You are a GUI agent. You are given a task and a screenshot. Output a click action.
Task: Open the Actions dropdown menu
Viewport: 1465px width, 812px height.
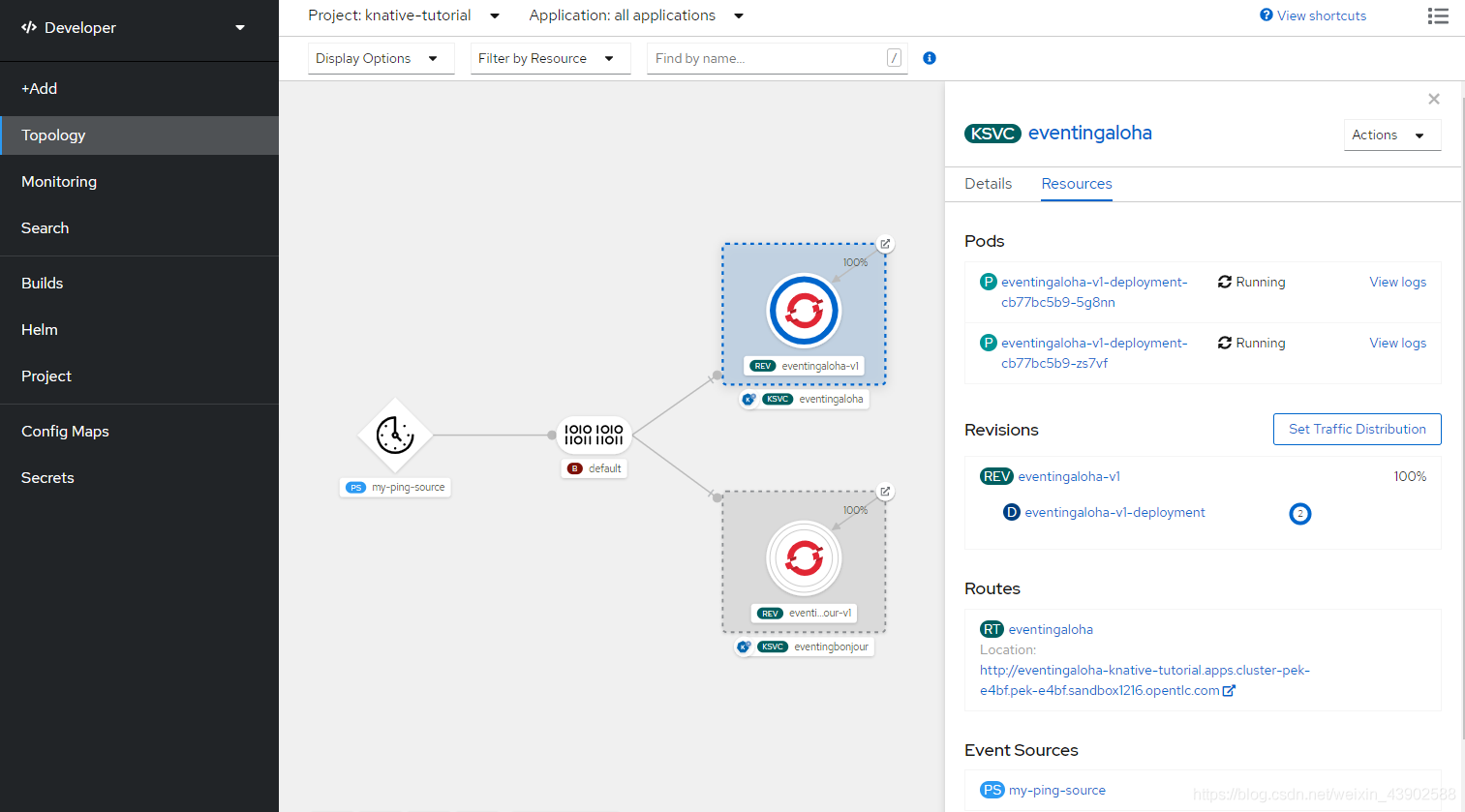[x=1392, y=135]
